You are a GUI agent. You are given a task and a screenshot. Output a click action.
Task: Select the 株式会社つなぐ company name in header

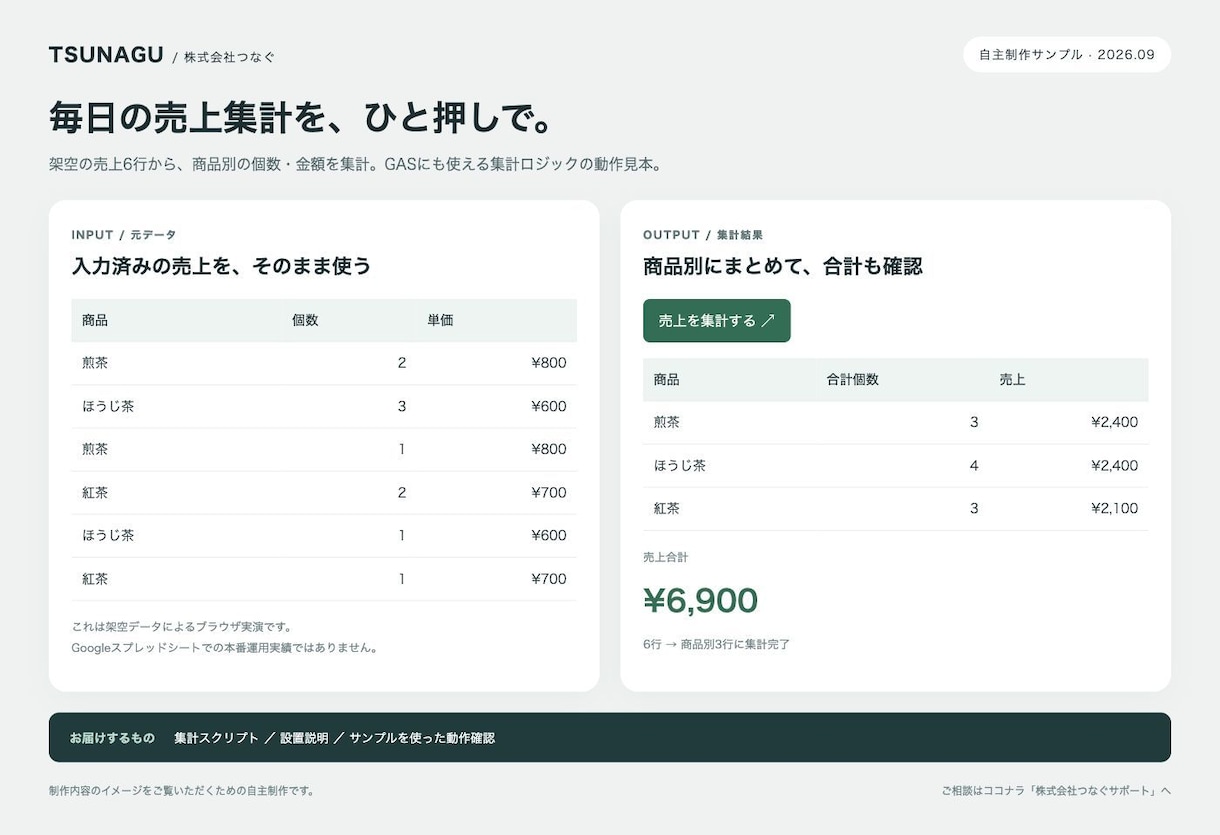click(229, 57)
